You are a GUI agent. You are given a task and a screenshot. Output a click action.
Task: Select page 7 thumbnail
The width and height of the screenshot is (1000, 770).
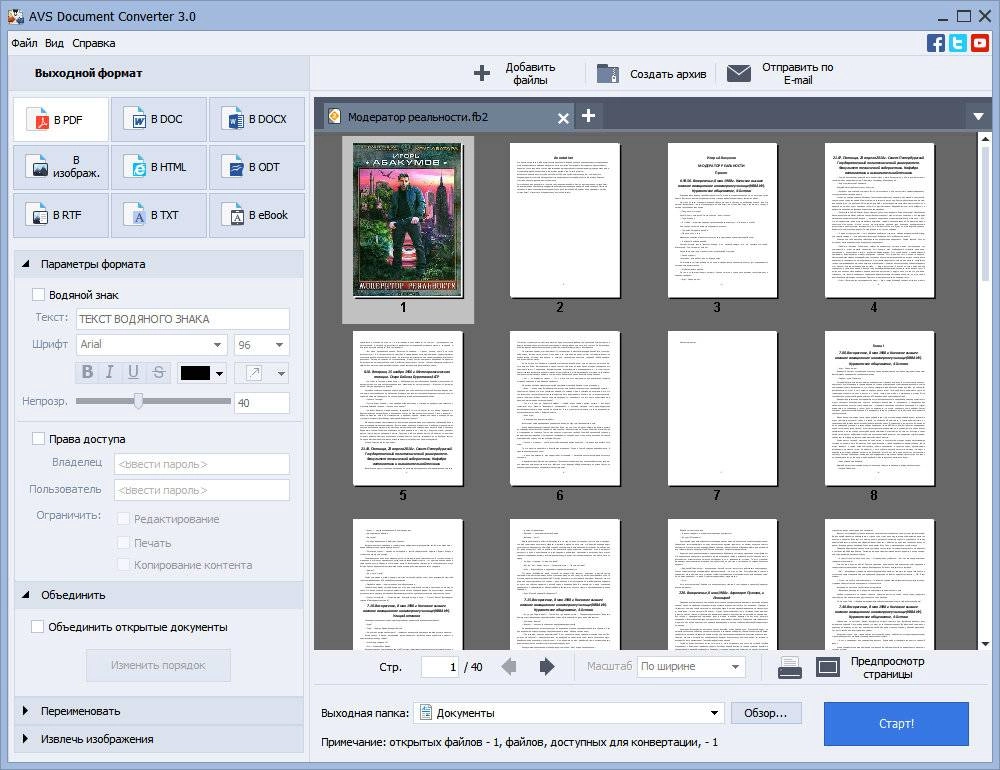click(723, 408)
